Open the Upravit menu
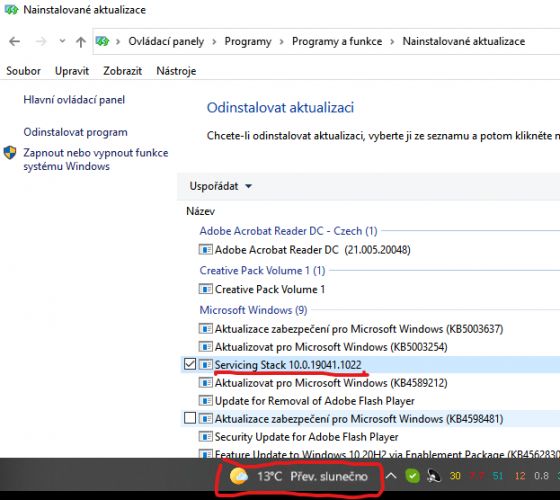Screen dimensions: 560x500 pyautogui.click(x=72, y=71)
